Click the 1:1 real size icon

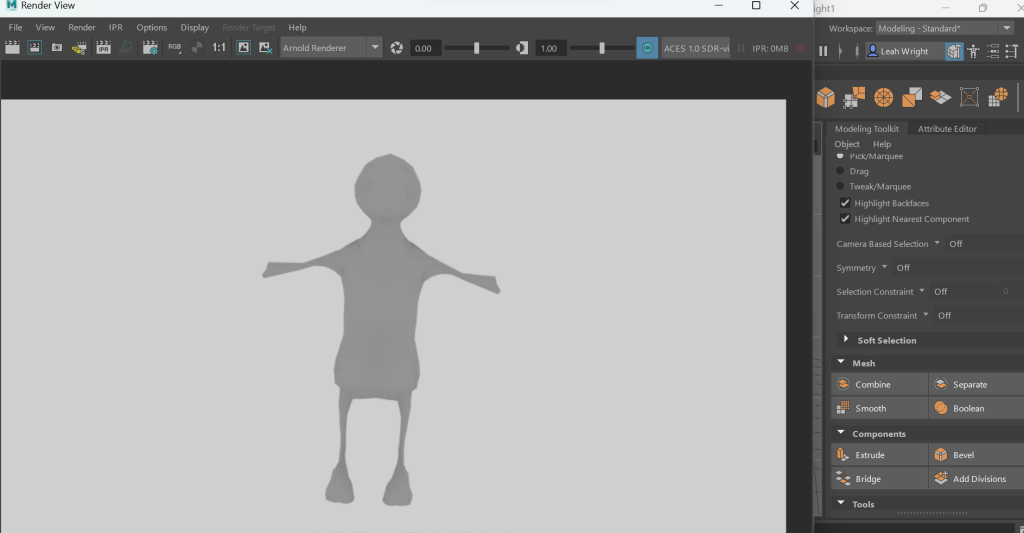(219, 48)
